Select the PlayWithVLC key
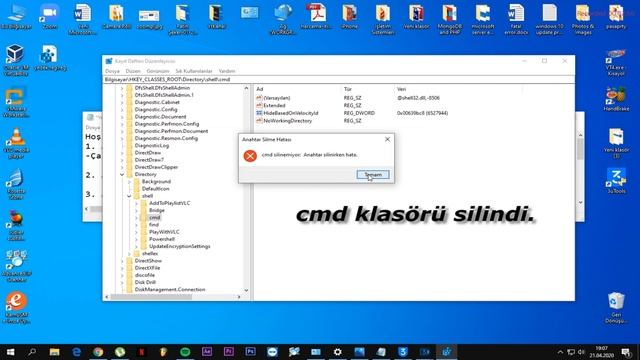Viewport: 640px width, 360px height. (164, 232)
